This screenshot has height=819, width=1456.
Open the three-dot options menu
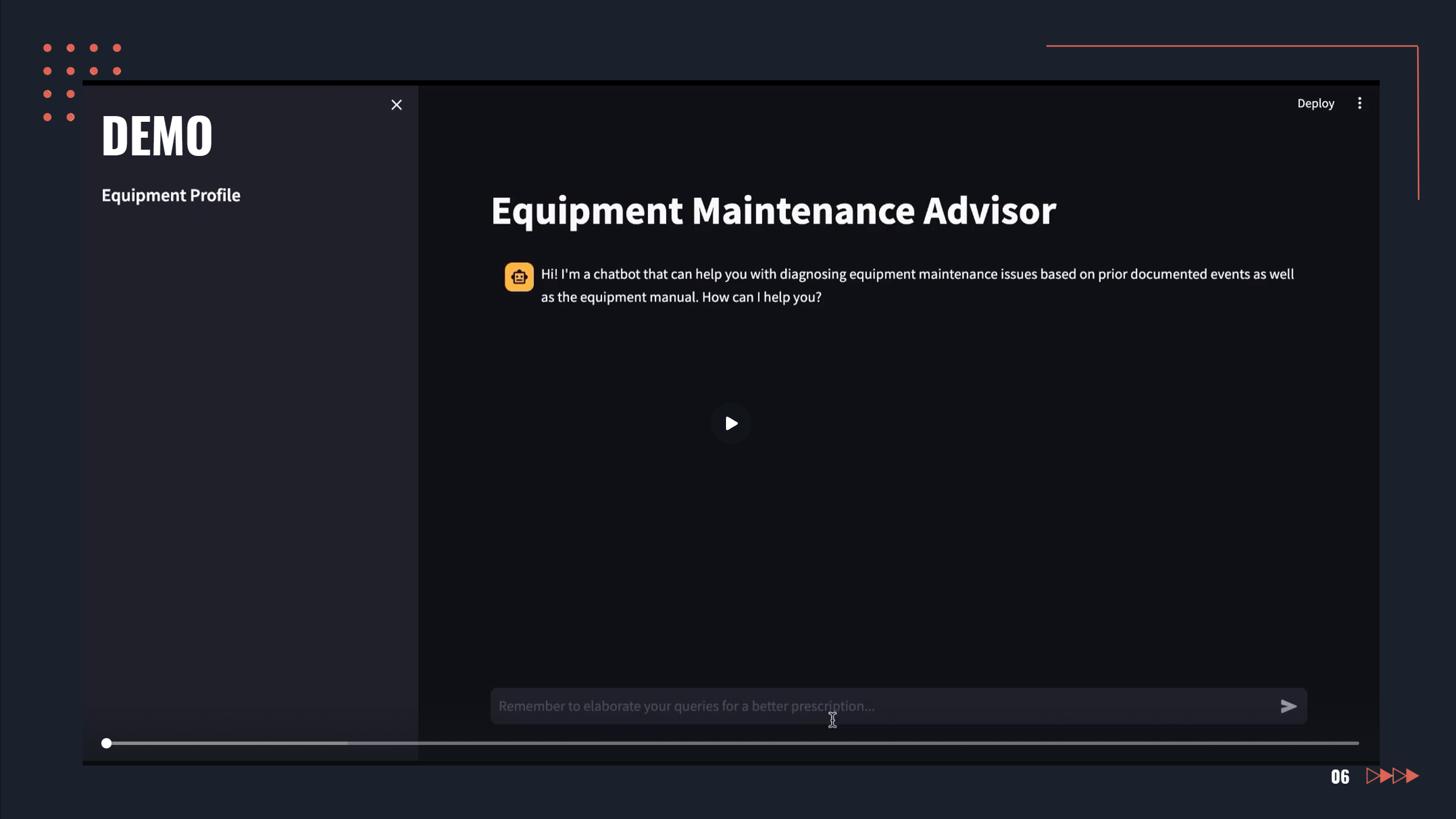[1359, 104]
